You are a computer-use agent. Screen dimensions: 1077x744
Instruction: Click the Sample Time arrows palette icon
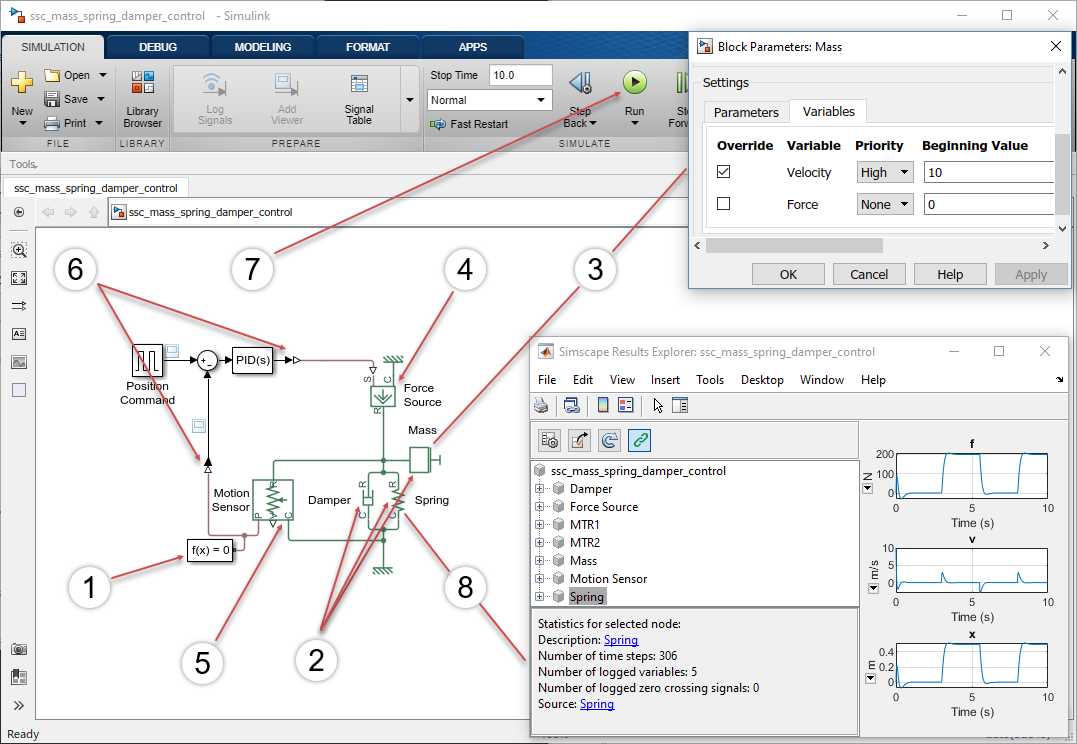[19, 306]
